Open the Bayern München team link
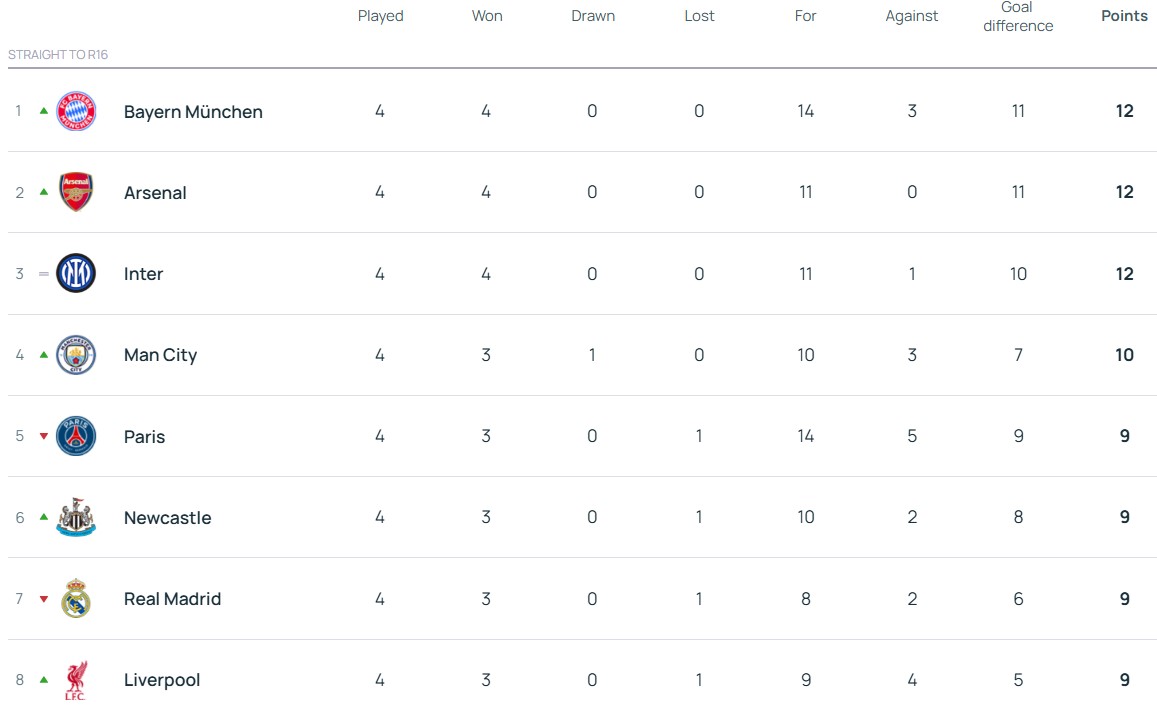The width and height of the screenshot is (1157, 716). pyautogui.click(x=193, y=112)
